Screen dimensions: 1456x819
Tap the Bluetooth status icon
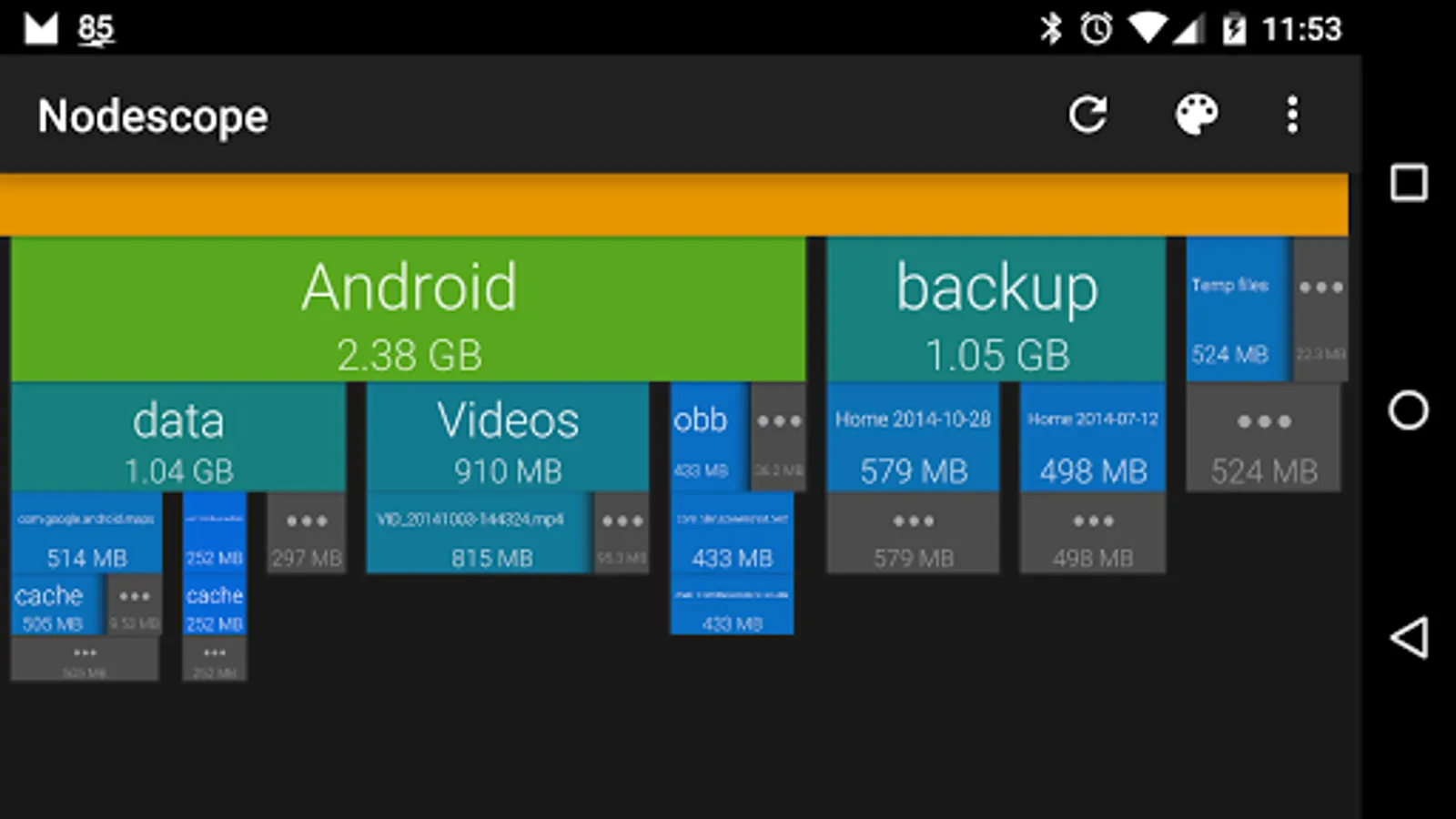tap(1051, 28)
